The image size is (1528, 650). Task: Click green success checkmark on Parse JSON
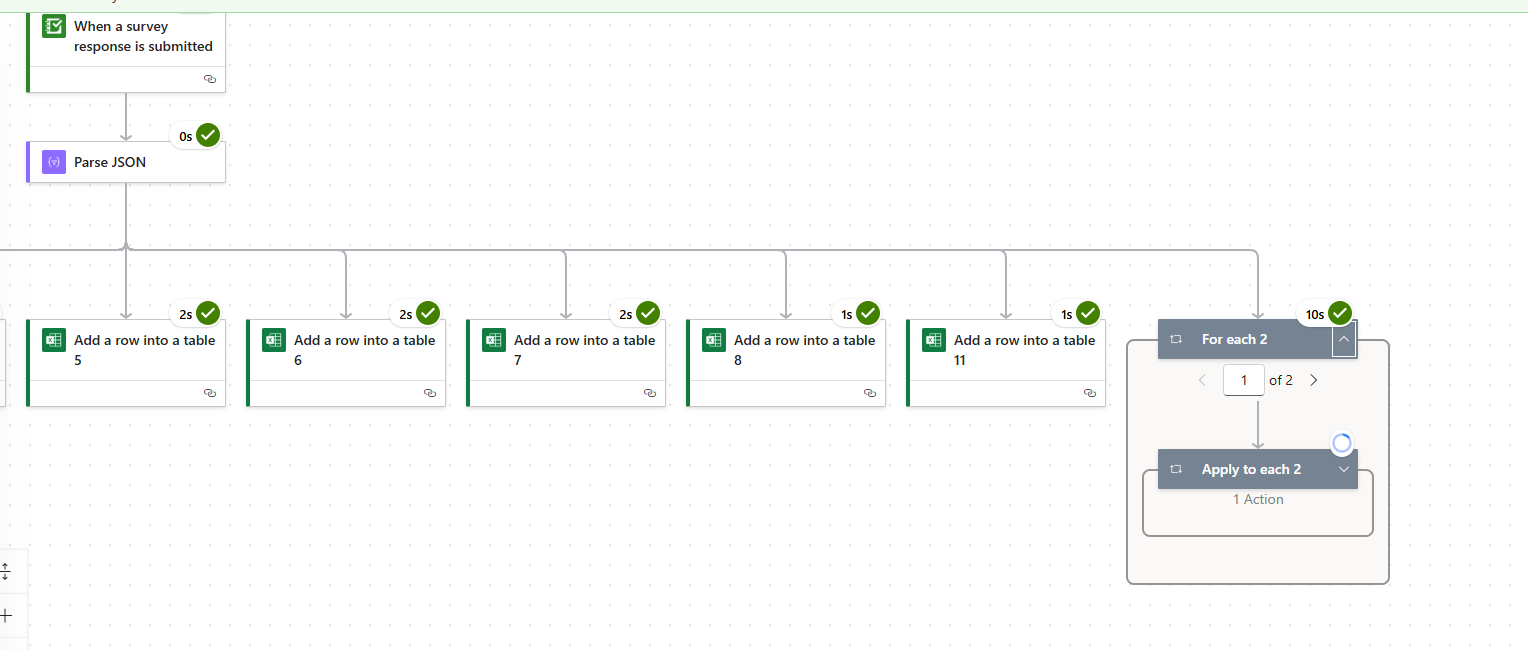pos(208,135)
